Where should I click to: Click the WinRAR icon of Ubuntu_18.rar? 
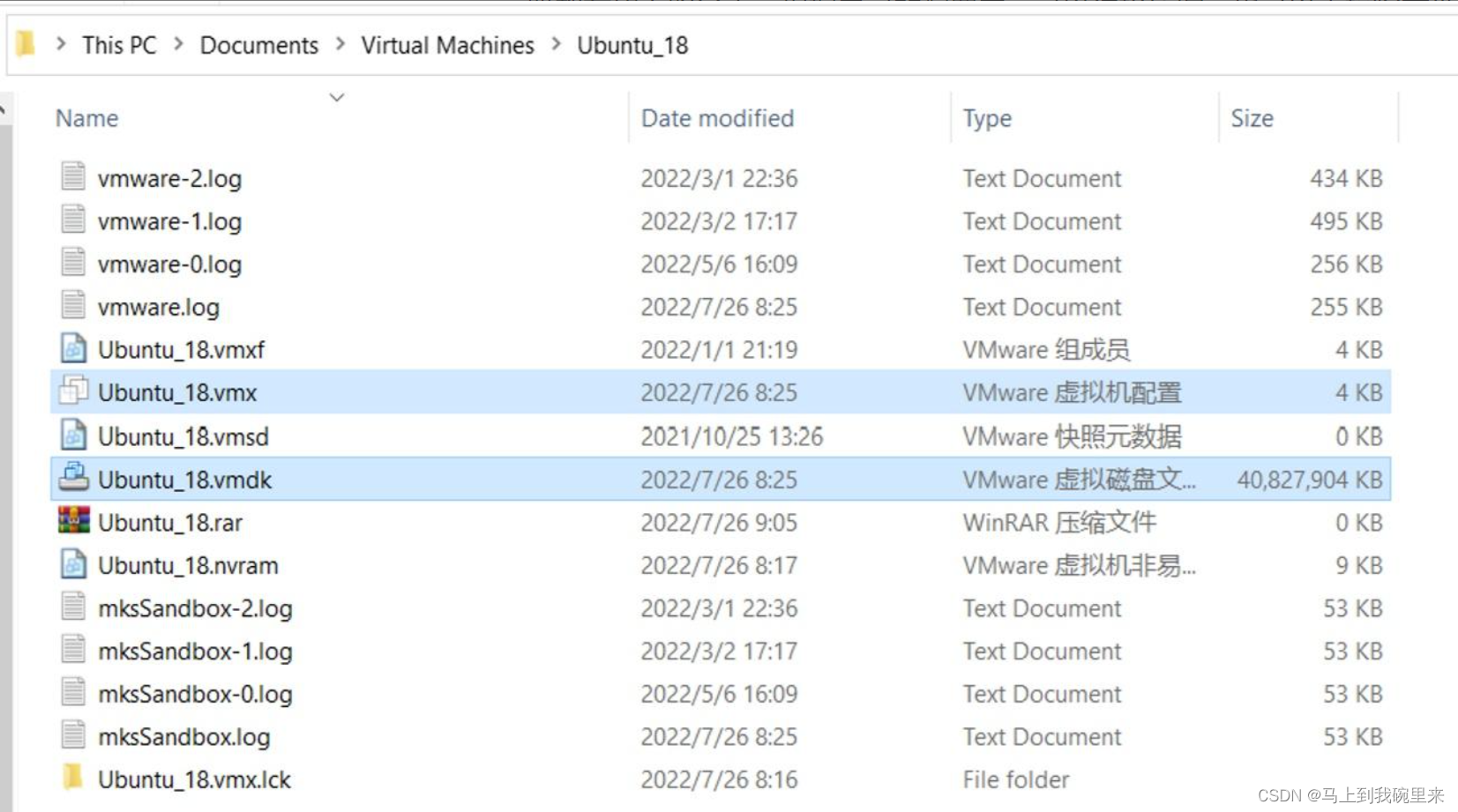tap(73, 521)
